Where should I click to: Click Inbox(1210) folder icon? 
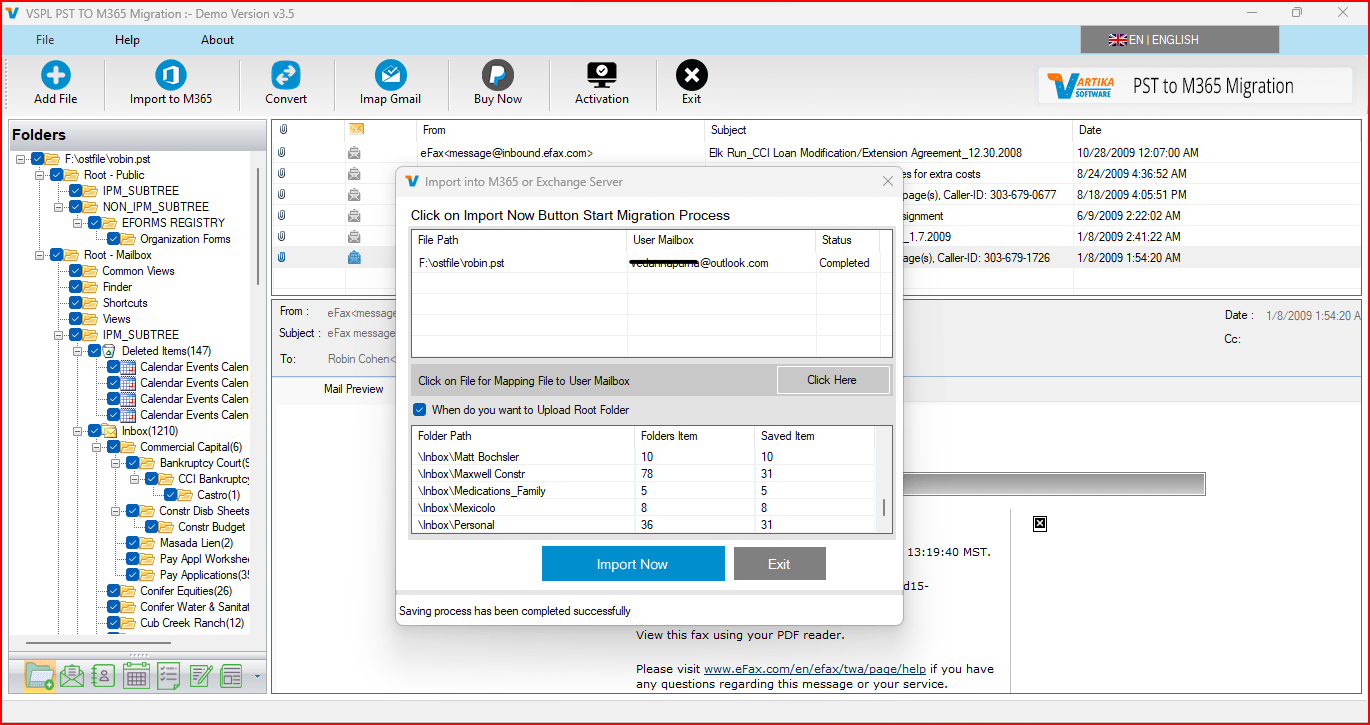(x=109, y=431)
